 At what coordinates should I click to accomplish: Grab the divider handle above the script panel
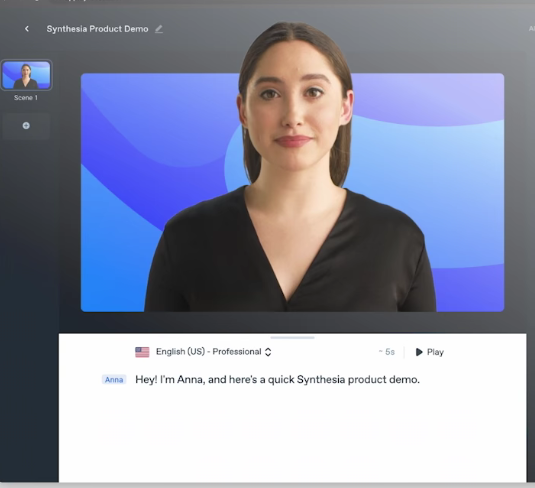292,338
